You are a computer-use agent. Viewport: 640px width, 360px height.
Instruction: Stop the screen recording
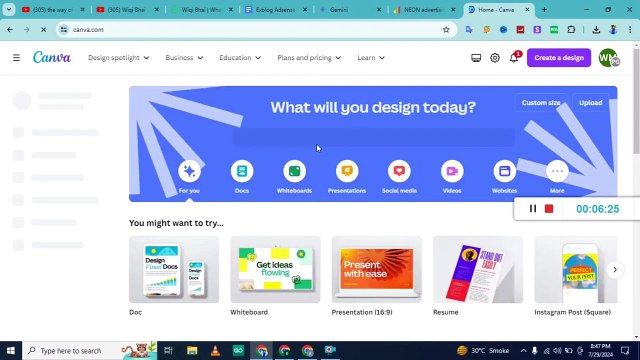549,209
